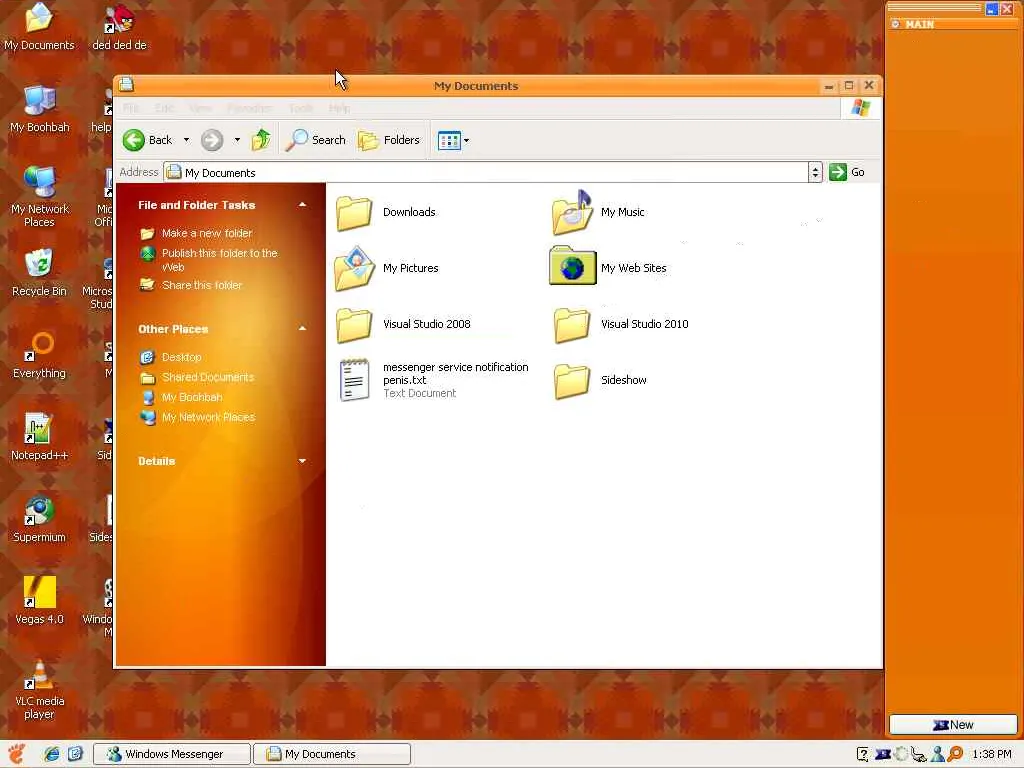Viewport: 1024px width, 768px height.
Task: Go up one folder level
Action: click(x=261, y=140)
